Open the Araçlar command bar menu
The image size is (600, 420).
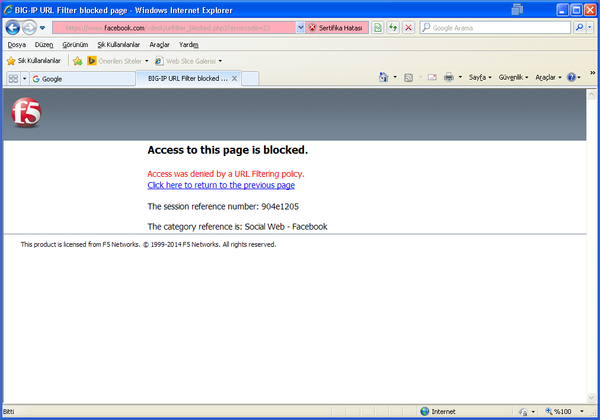(x=548, y=77)
